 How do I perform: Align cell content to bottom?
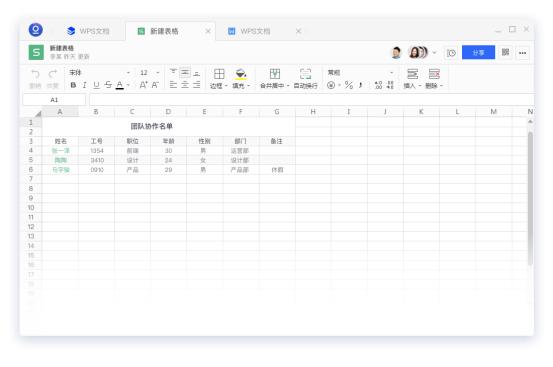197,73
